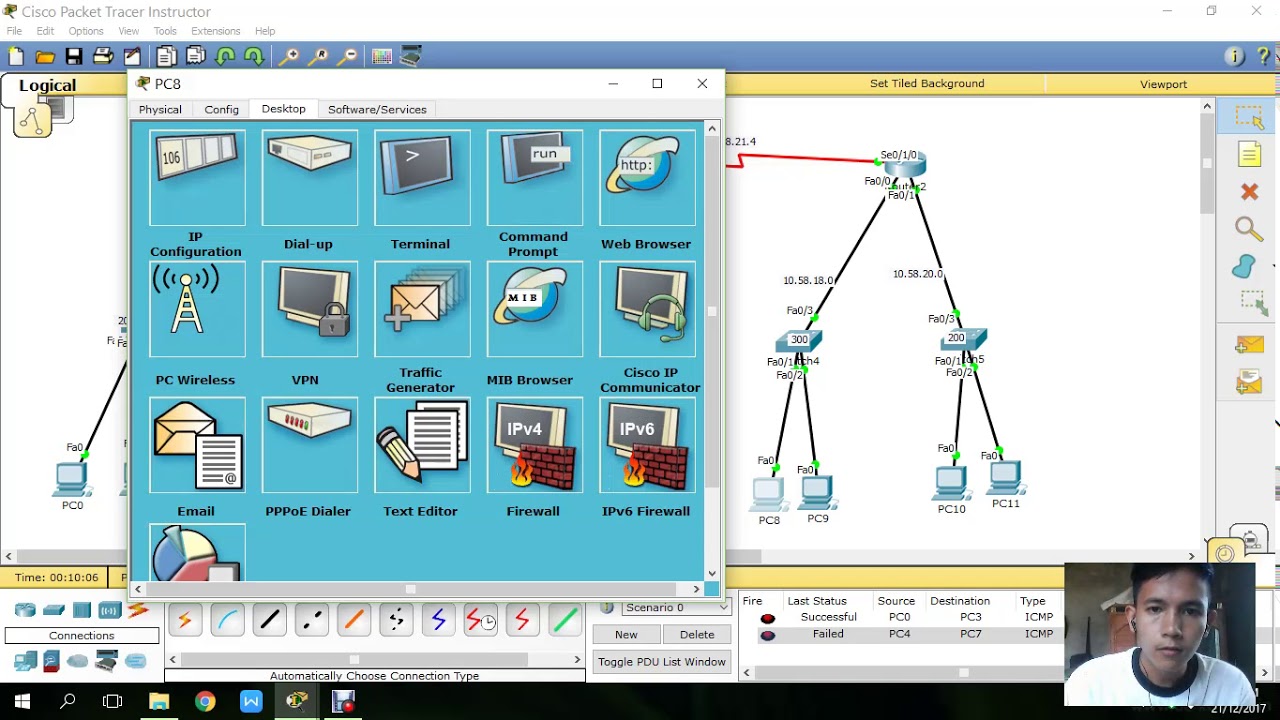Viewport: 1280px width, 720px height.
Task: Select the red Delete tool
Action: coord(1249,192)
